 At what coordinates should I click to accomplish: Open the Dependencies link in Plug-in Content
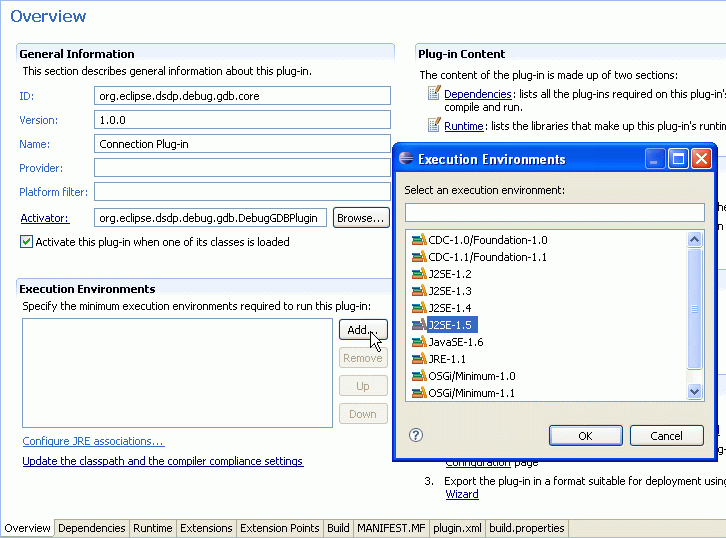(x=477, y=94)
